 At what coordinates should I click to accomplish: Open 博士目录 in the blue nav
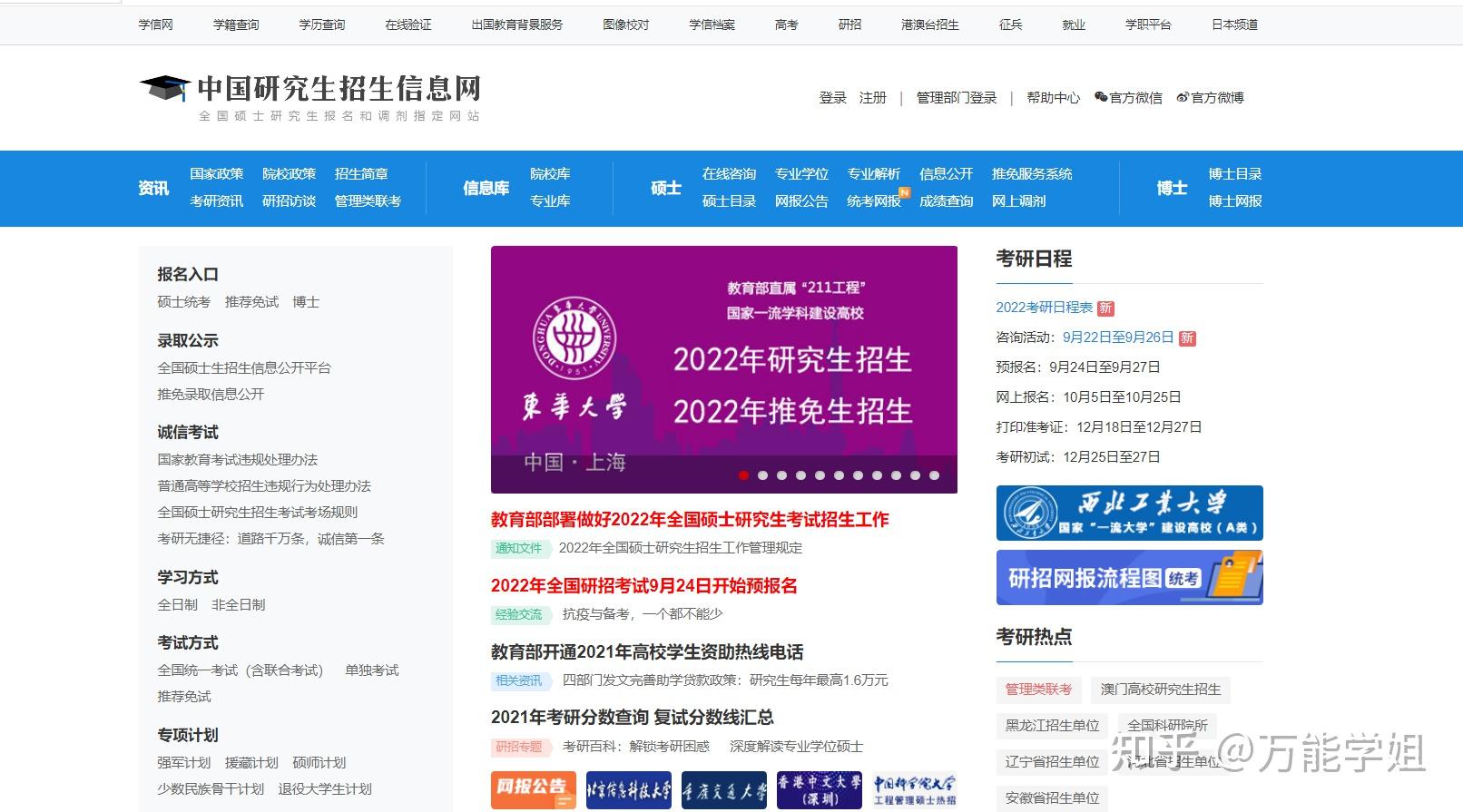point(1235,174)
